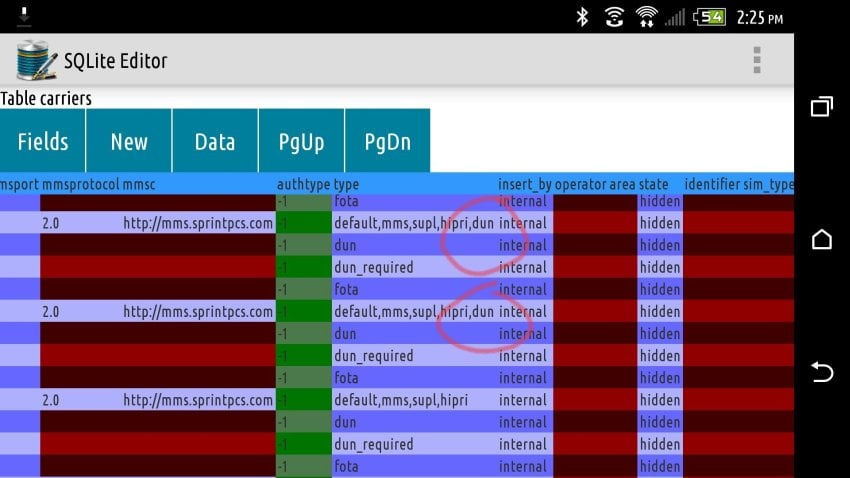This screenshot has height=478, width=850.
Task: Open the Fields view
Action: coord(43,141)
